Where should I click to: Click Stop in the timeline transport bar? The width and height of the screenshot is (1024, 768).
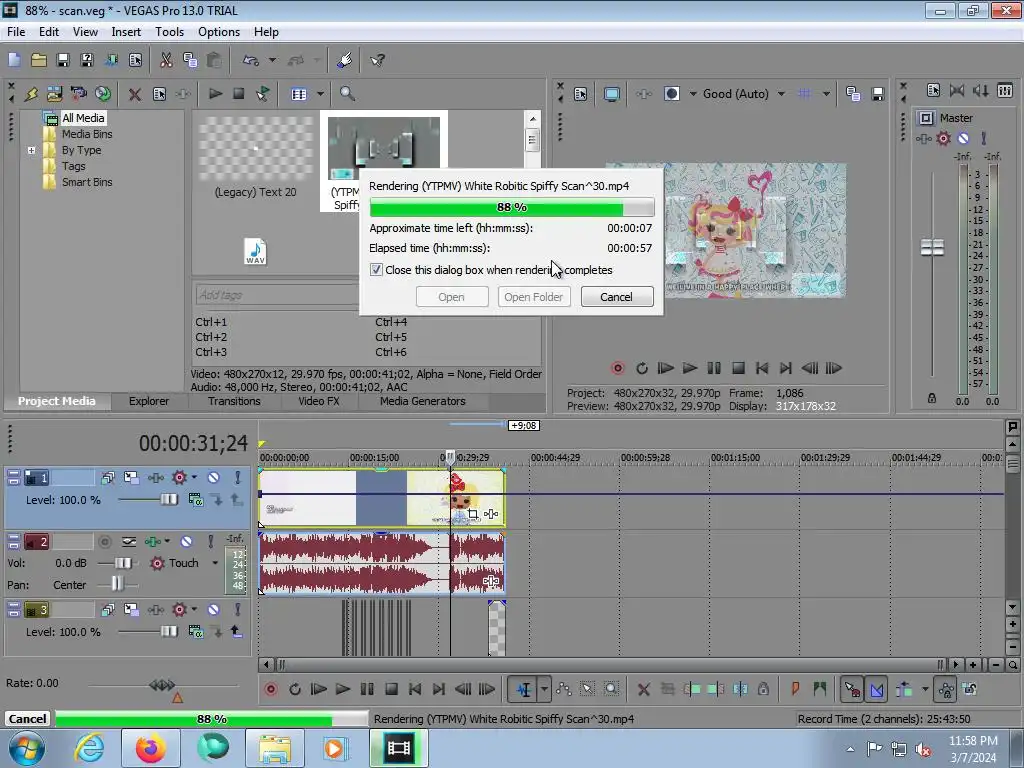391,689
